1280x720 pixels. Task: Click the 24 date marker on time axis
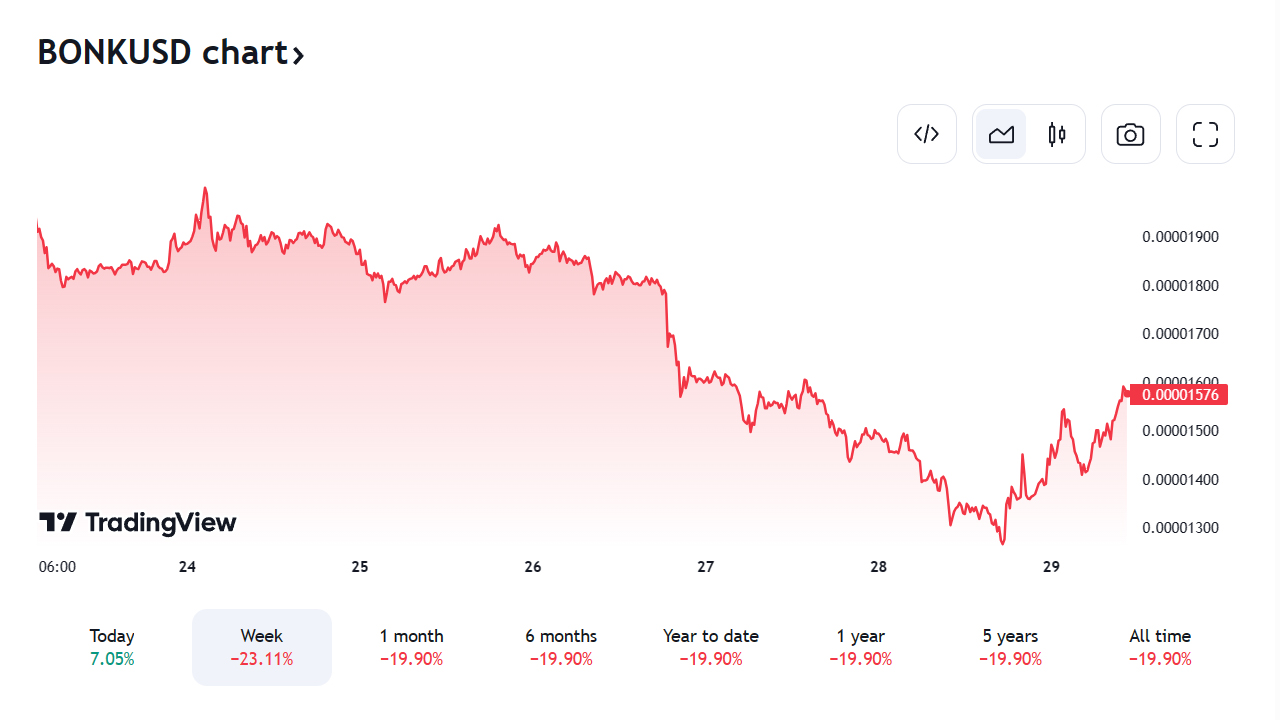click(x=187, y=567)
